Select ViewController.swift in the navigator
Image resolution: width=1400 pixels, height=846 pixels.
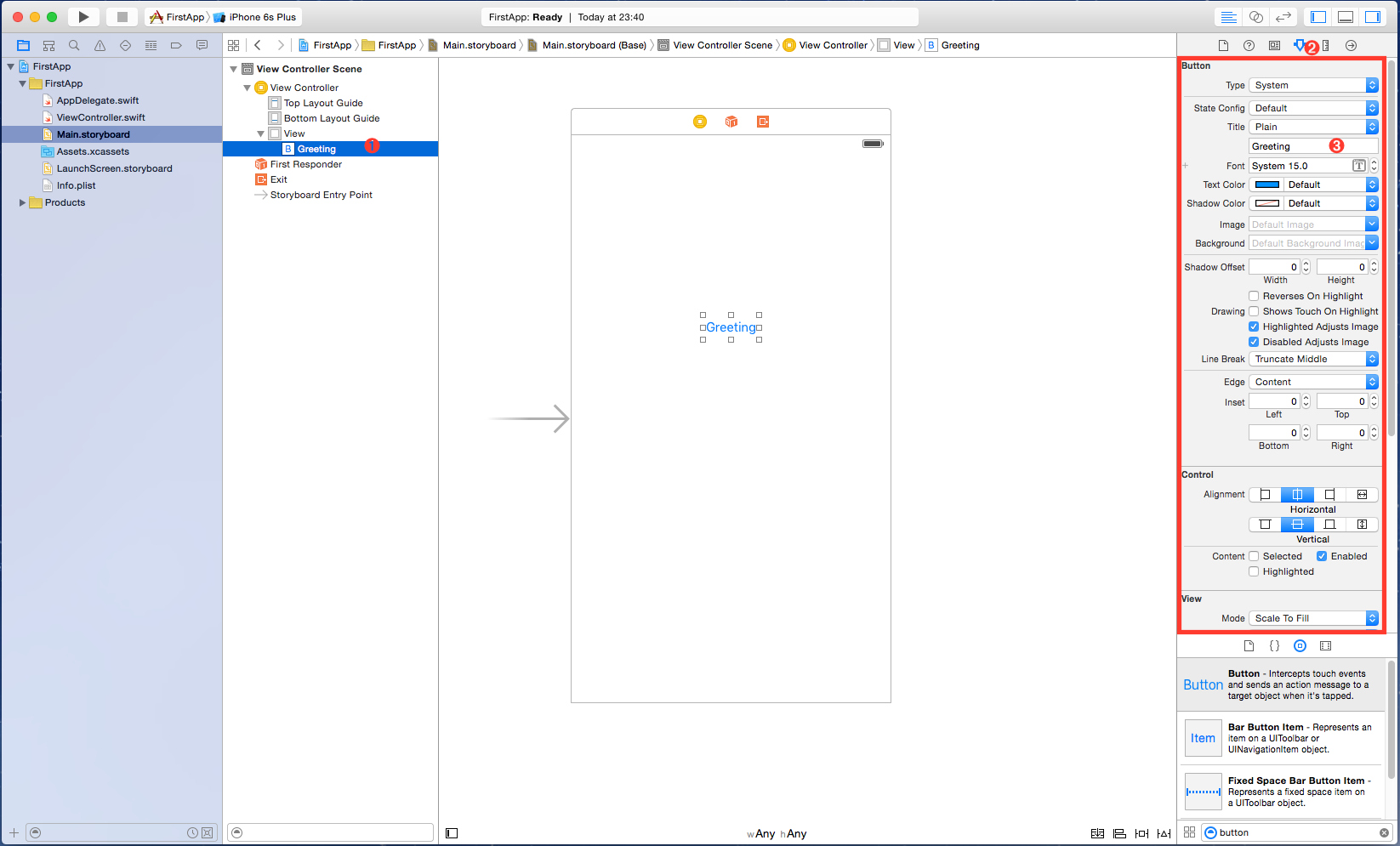[100, 117]
